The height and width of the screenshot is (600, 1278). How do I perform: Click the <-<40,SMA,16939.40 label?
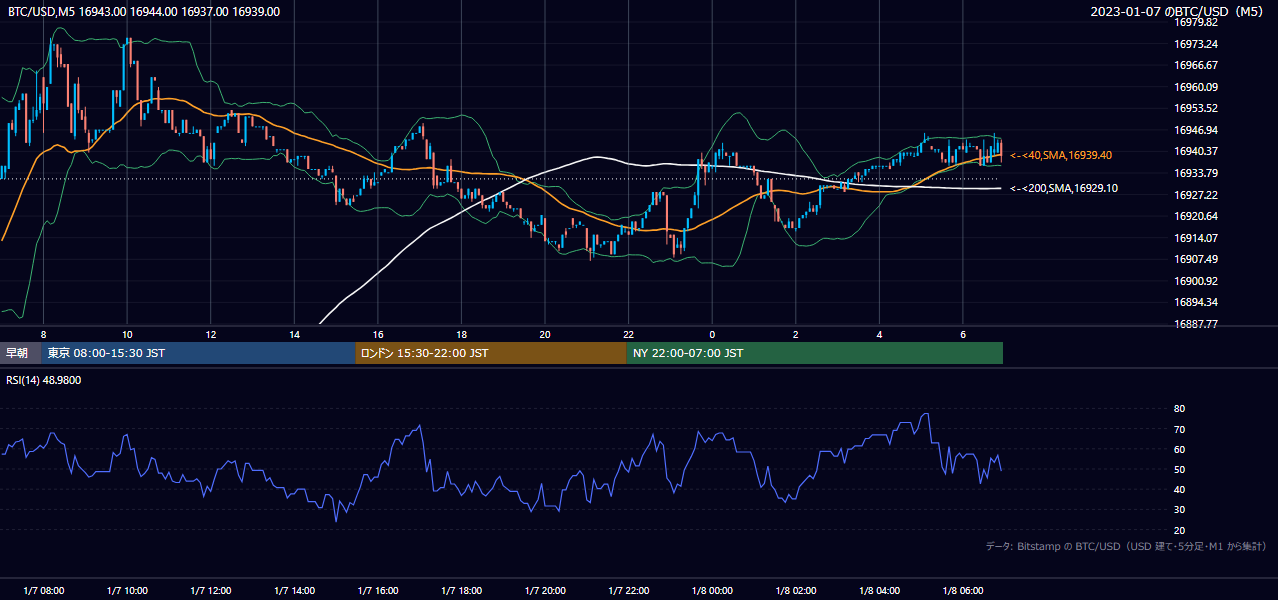pyautogui.click(x=1061, y=155)
